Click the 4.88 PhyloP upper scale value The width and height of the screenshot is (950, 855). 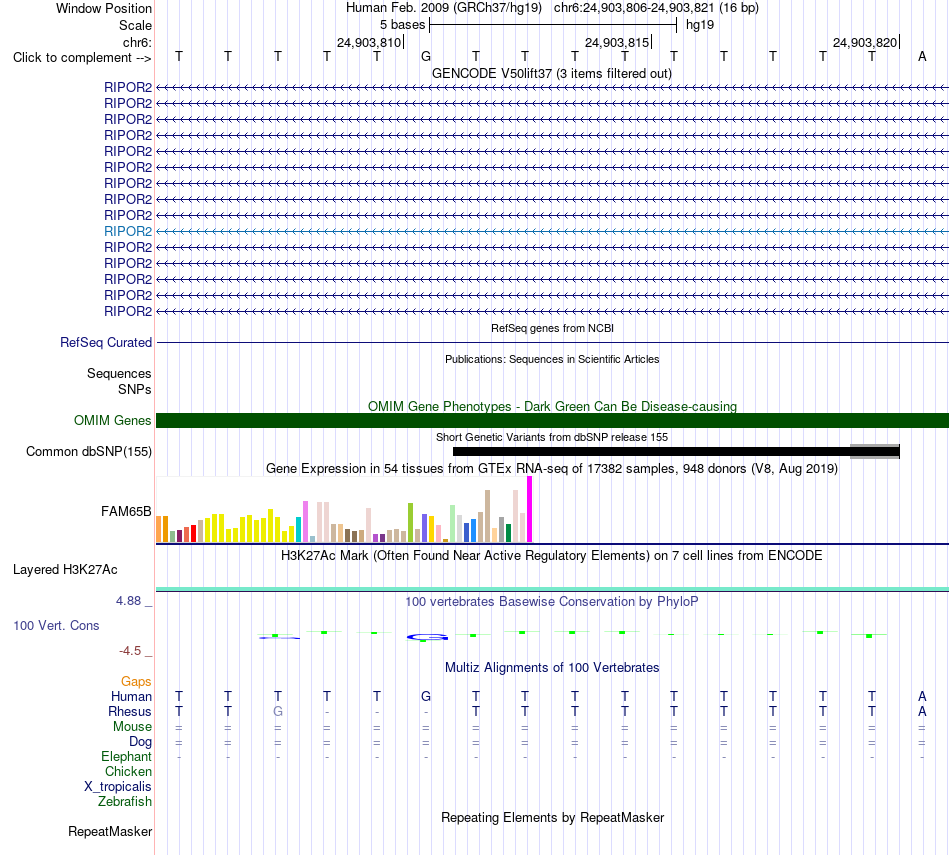click(x=128, y=600)
